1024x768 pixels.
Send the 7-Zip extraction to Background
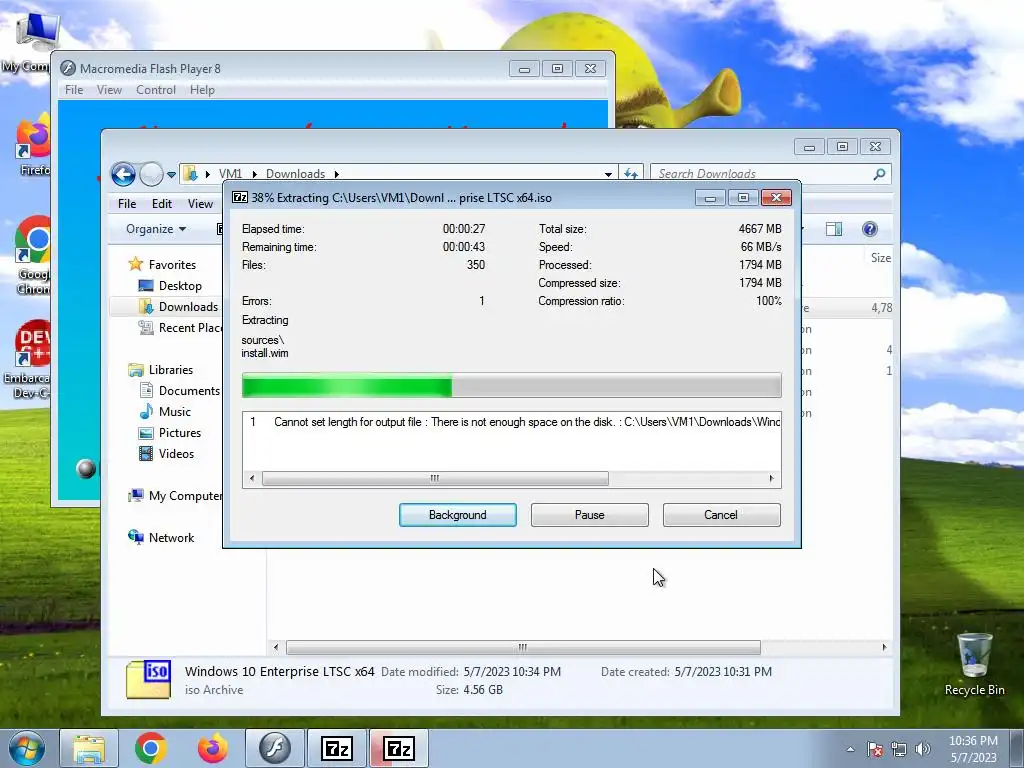pos(457,515)
